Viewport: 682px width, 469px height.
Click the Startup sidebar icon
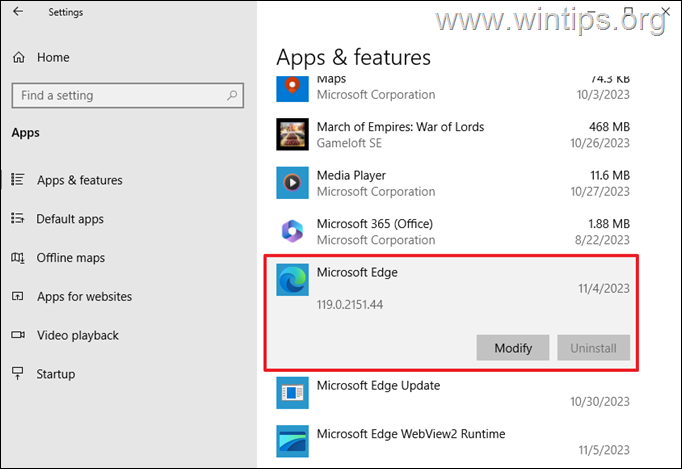pyautogui.click(x=18, y=373)
